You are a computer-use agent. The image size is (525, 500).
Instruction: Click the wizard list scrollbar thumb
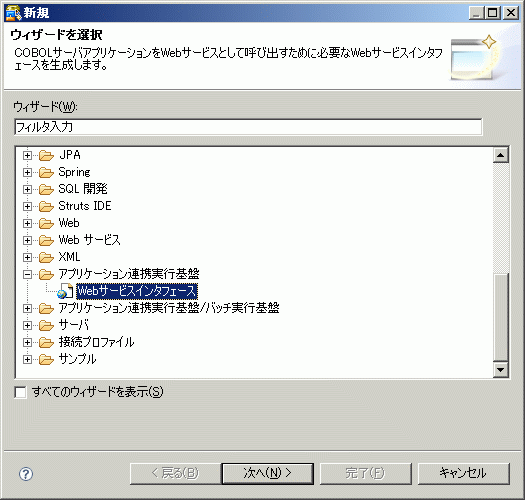(x=501, y=317)
